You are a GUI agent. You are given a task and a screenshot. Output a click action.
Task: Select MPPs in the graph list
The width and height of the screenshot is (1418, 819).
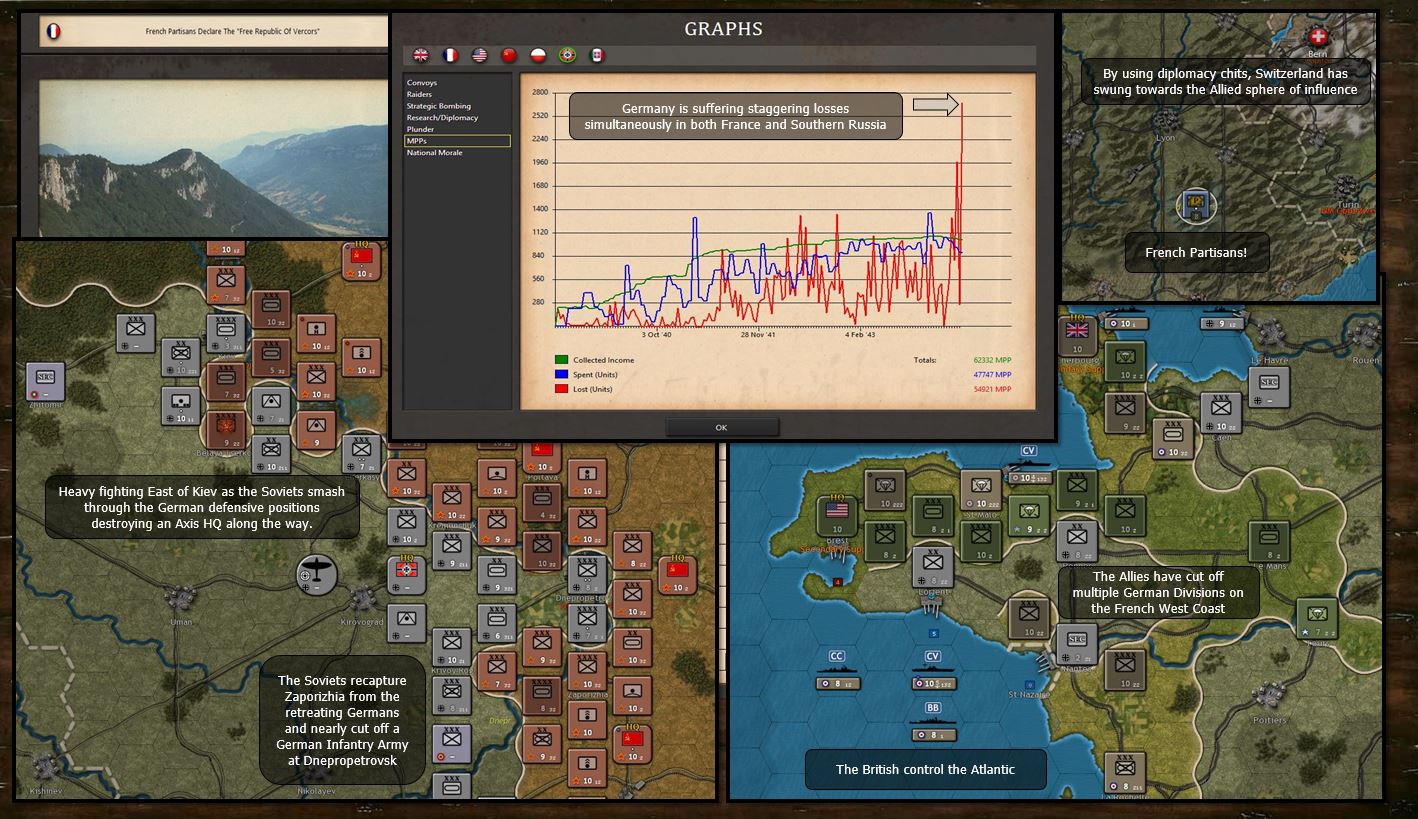tap(457, 141)
